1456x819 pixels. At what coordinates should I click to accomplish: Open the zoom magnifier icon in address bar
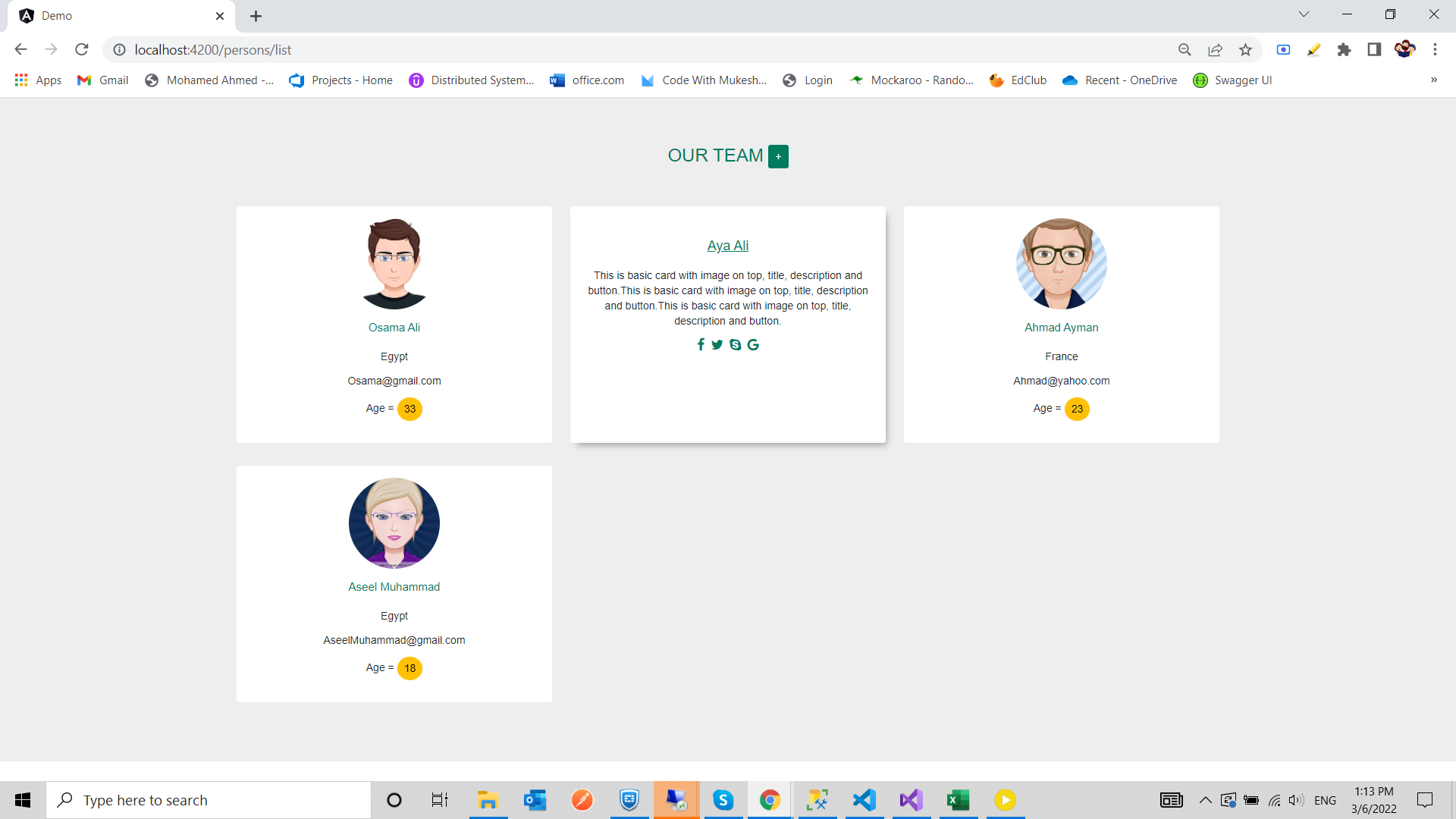(1185, 49)
